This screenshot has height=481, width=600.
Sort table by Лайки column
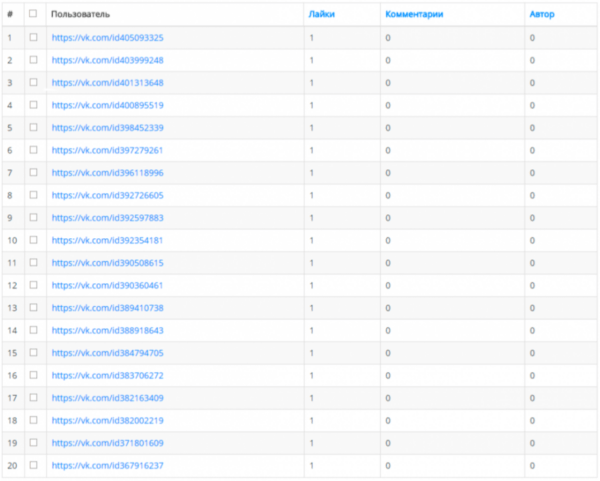321,15
